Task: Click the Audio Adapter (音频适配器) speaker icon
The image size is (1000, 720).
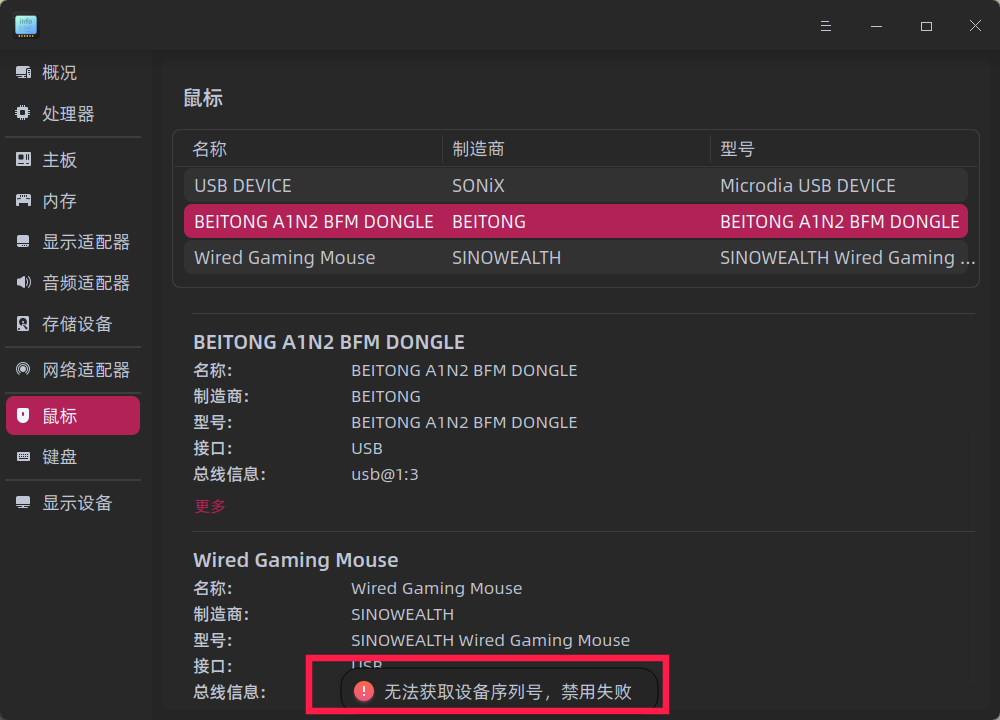Action: pyautogui.click(x=23, y=283)
